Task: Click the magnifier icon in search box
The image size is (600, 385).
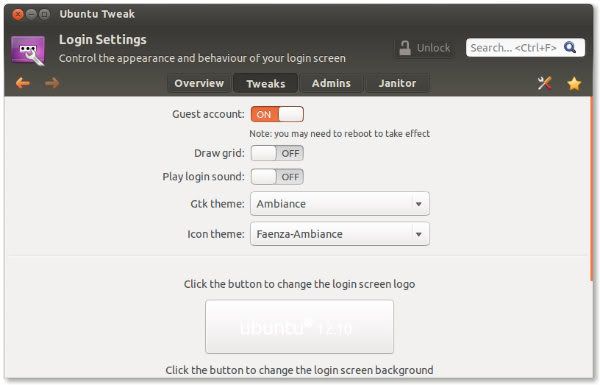Action: tap(570, 47)
